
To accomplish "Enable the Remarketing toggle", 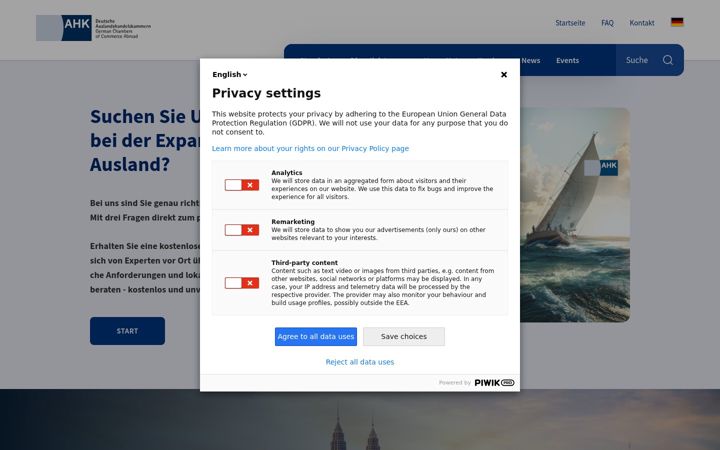I will tap(242, 230).
